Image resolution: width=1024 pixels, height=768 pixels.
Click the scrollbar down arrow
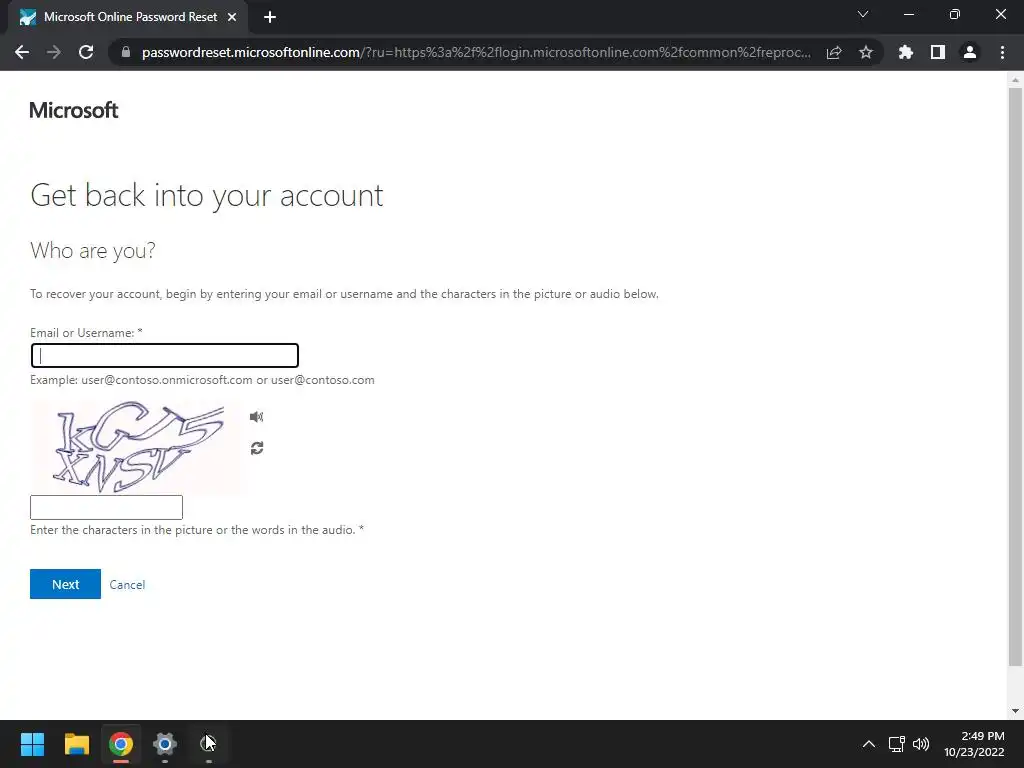[x=1015, y=711]
